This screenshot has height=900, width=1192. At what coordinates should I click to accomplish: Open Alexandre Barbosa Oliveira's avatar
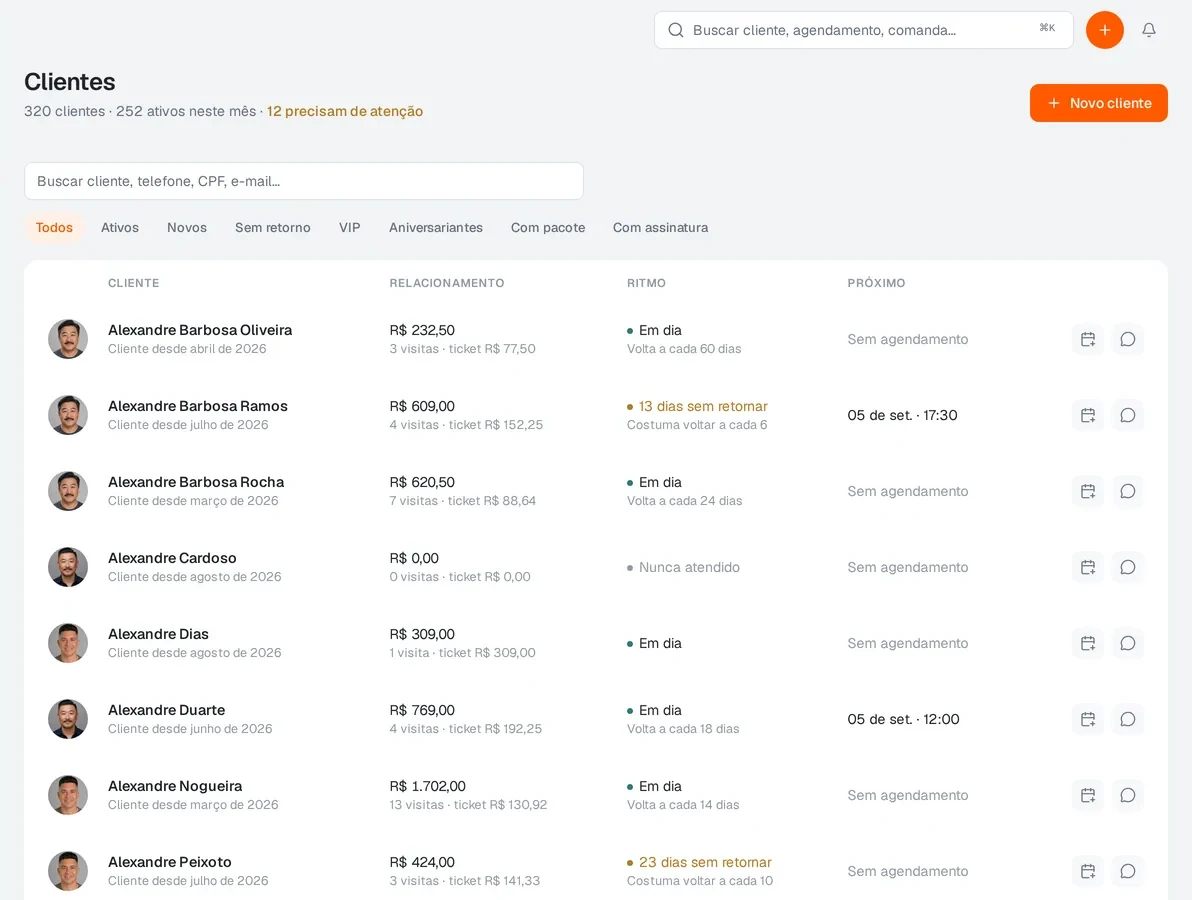[68, 339]
